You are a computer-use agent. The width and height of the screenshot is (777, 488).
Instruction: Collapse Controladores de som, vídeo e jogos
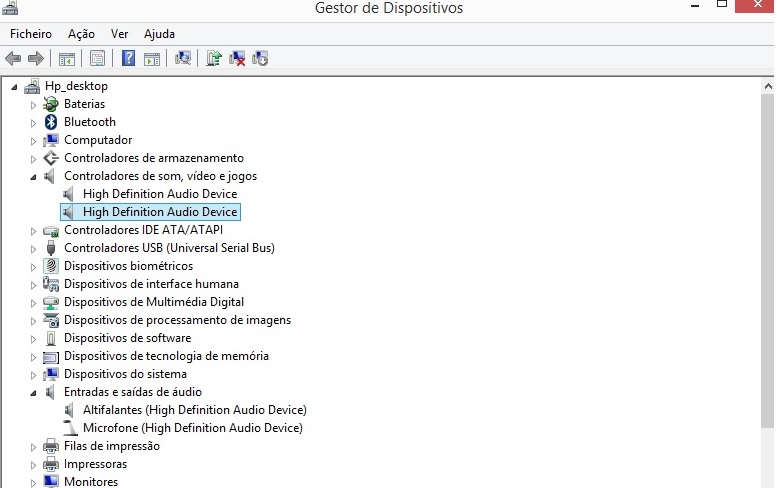pyautogui.click(x=33, y=177)
